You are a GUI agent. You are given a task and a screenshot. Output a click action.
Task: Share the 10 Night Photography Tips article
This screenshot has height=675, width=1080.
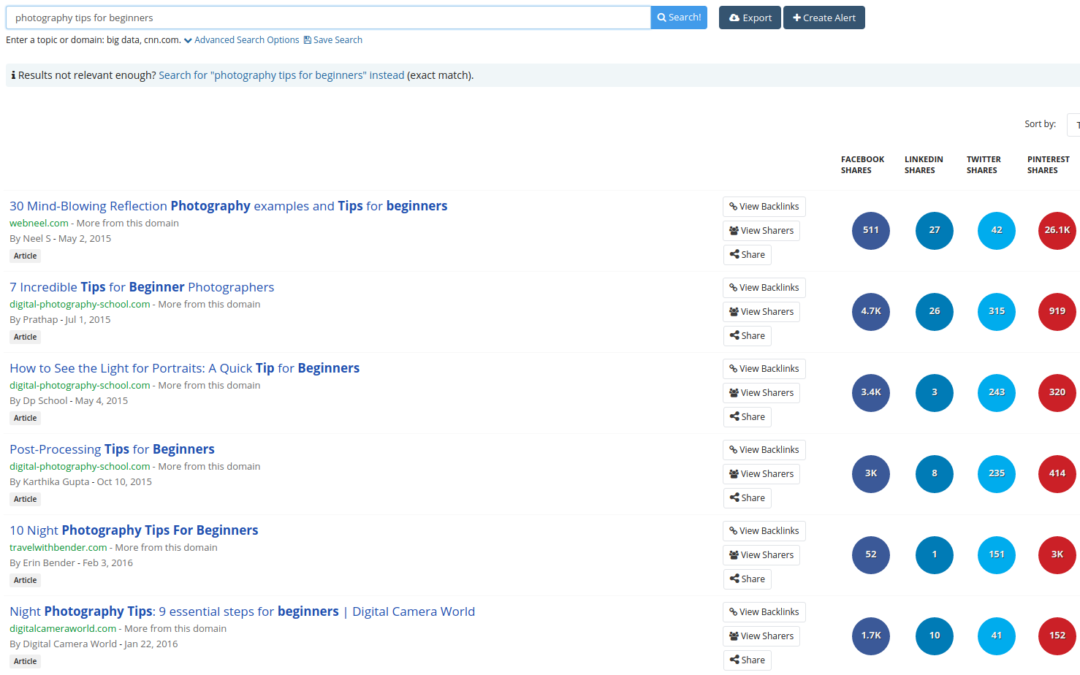[747, 579]
